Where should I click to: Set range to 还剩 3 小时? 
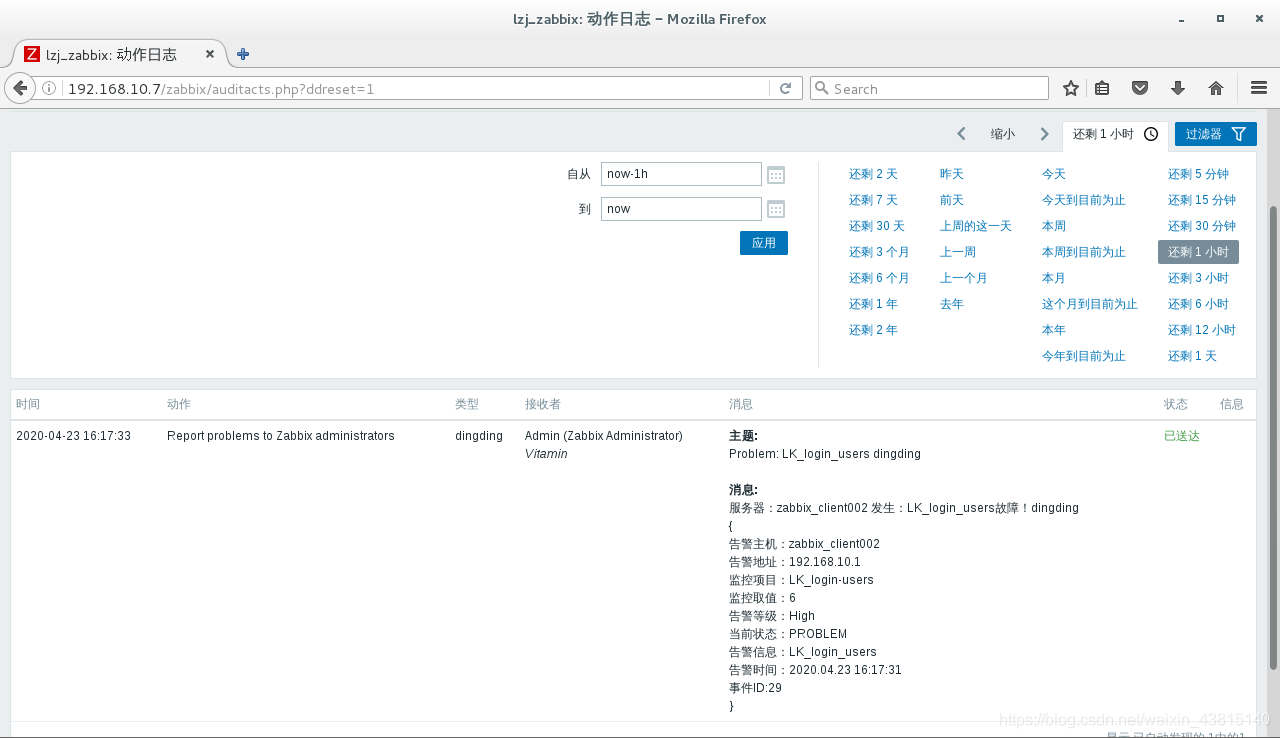[x=1198, y=278]
